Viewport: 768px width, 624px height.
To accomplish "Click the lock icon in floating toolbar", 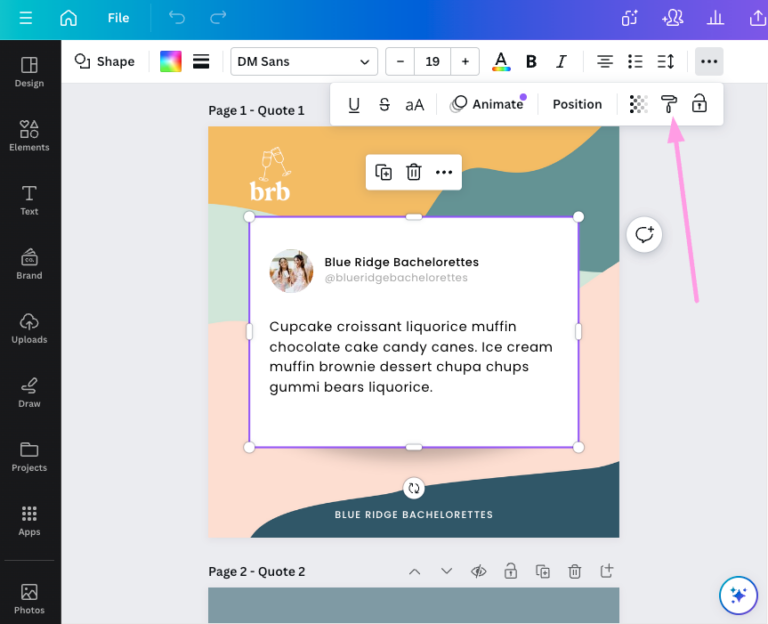I will click(x=699, y=104).
